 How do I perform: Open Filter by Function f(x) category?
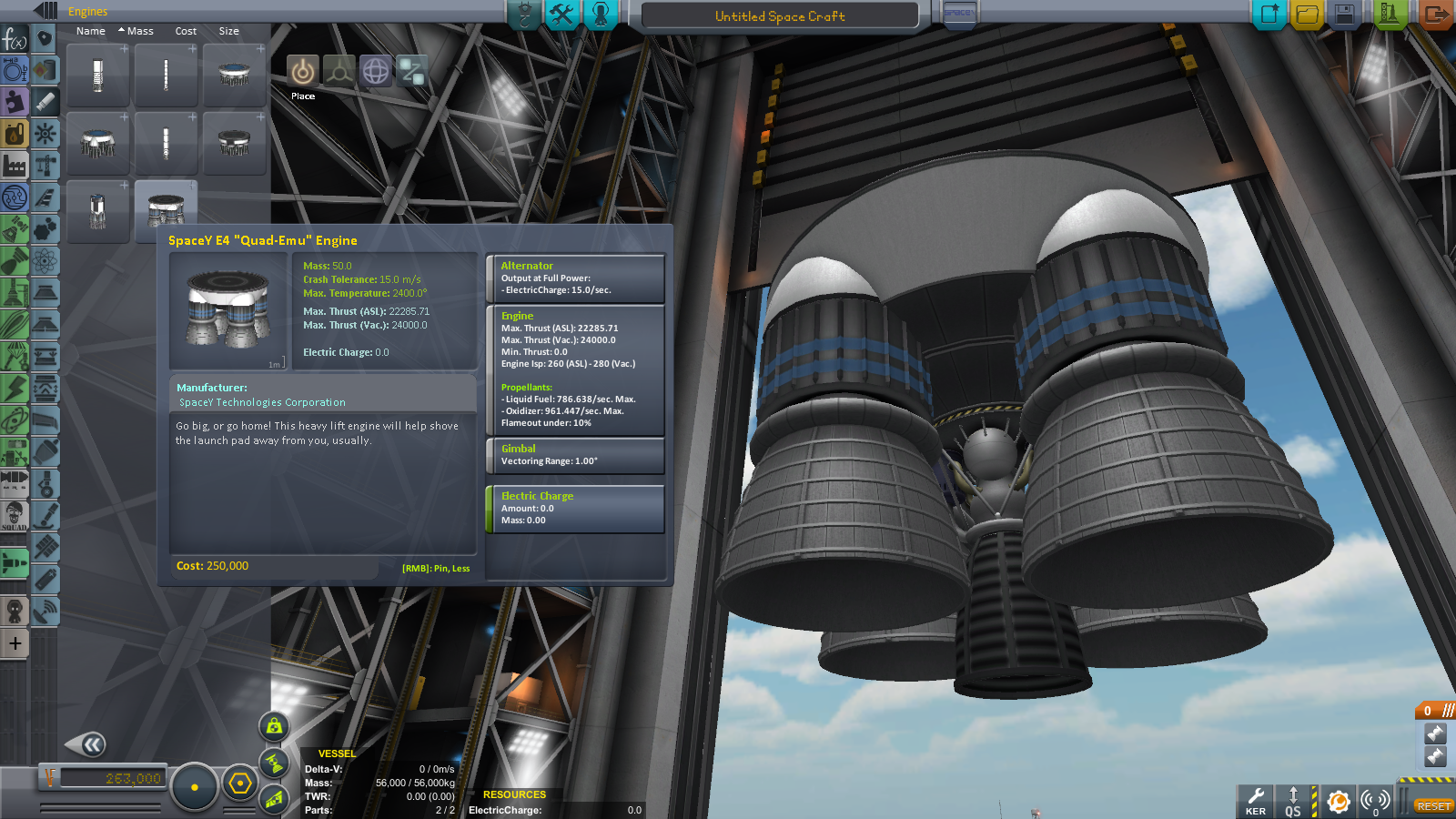[x=15, y=39]
